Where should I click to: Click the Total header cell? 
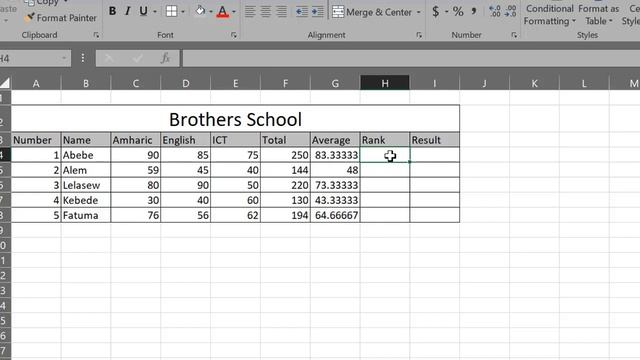click(x=285, y=140)
